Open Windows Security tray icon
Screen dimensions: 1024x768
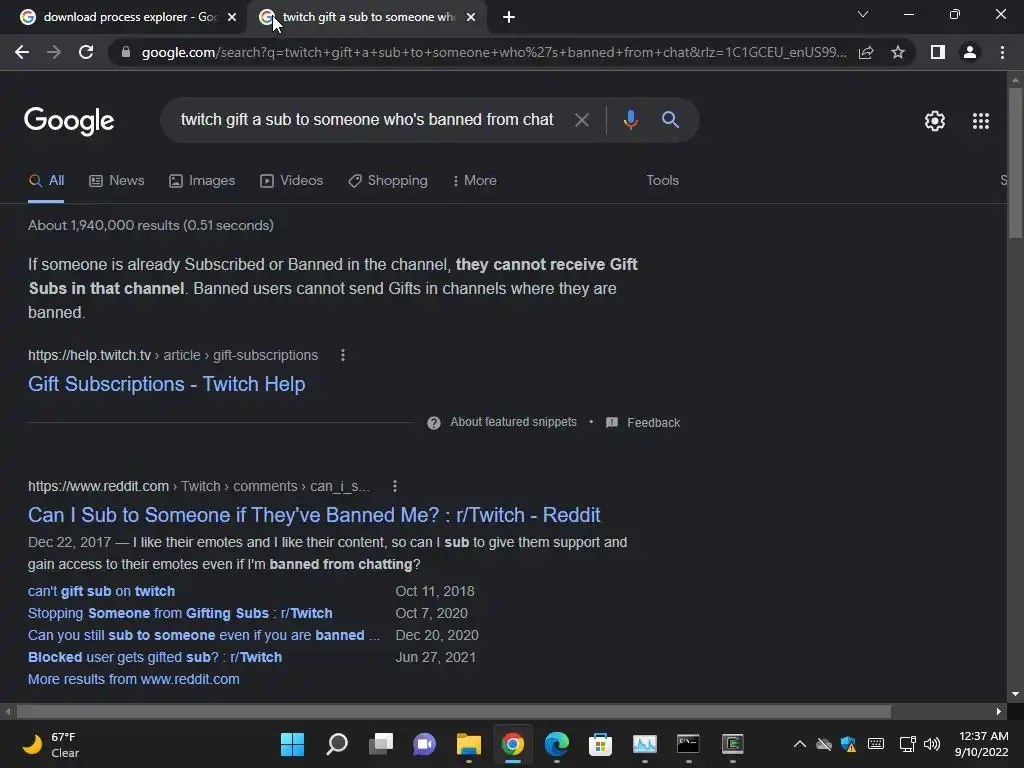(x=848, y=744)
